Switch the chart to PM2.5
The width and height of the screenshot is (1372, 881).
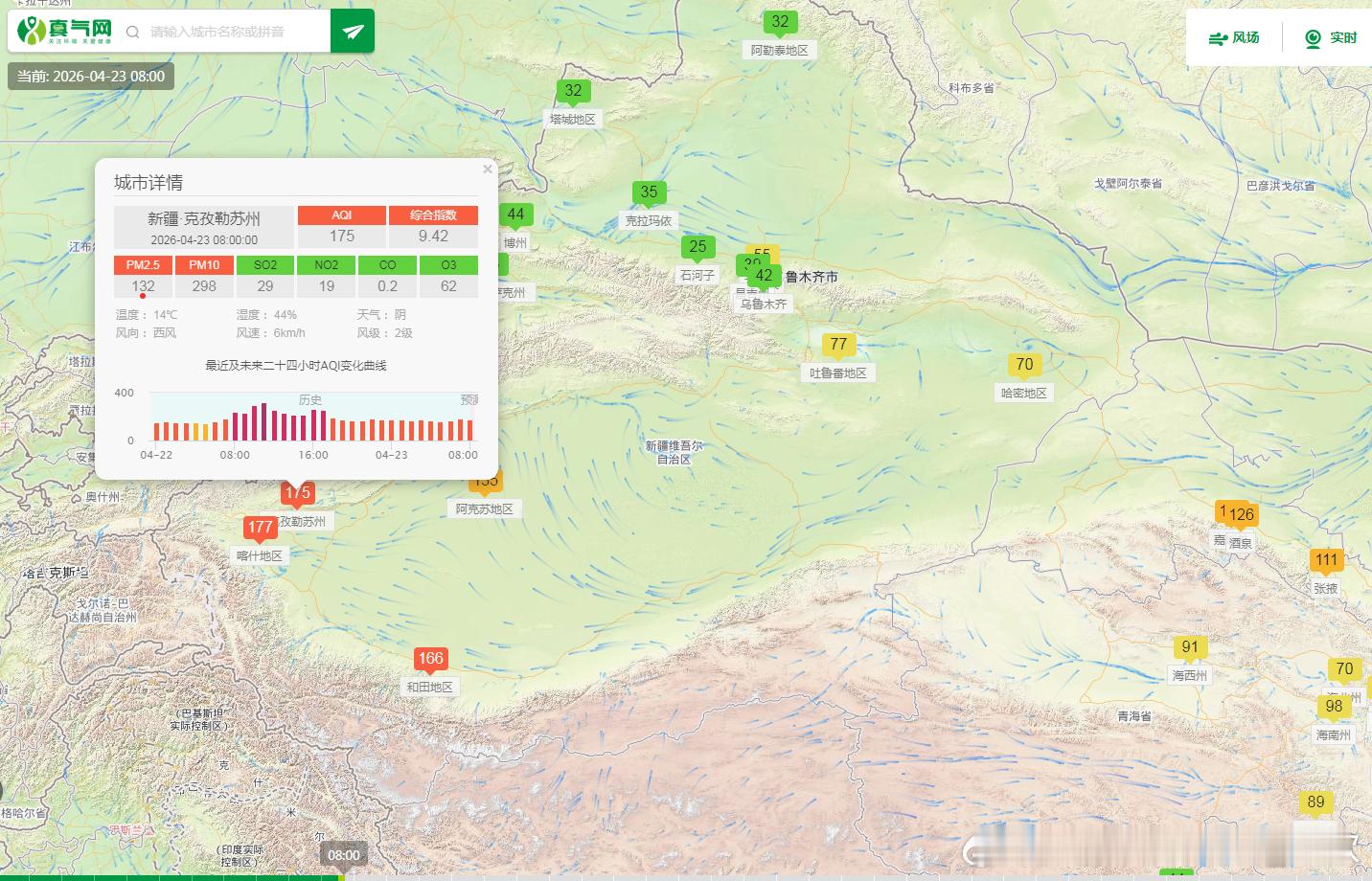point(143,265)
